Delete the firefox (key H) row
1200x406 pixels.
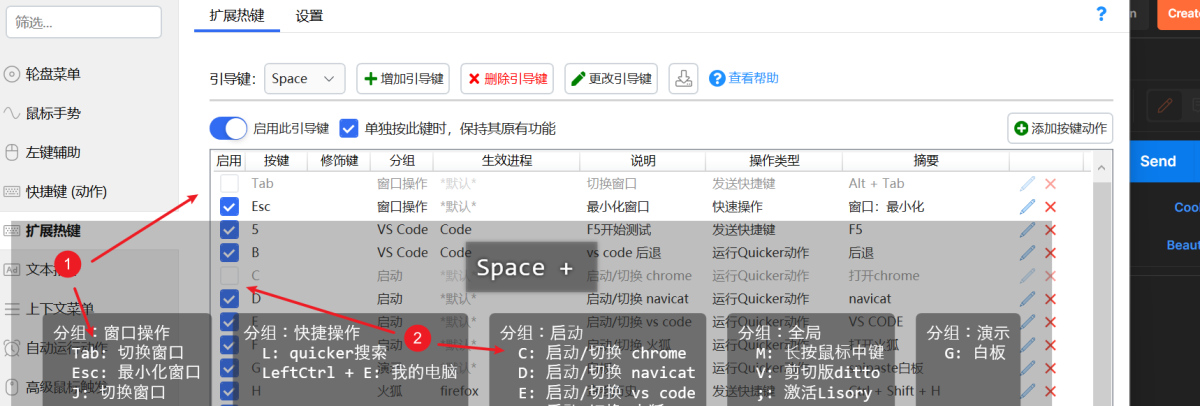[x=1050, y=390]
